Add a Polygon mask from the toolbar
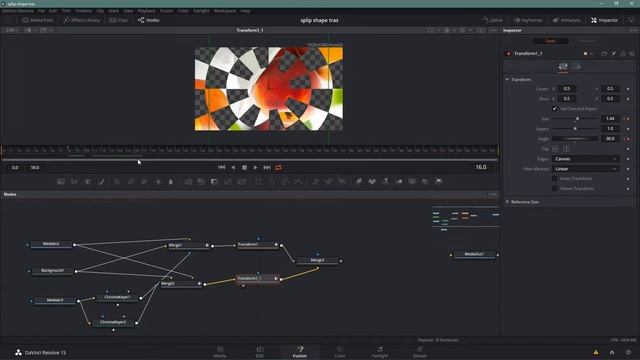The width and height of the screenshot is (640, 360). (x=286, y=181)
